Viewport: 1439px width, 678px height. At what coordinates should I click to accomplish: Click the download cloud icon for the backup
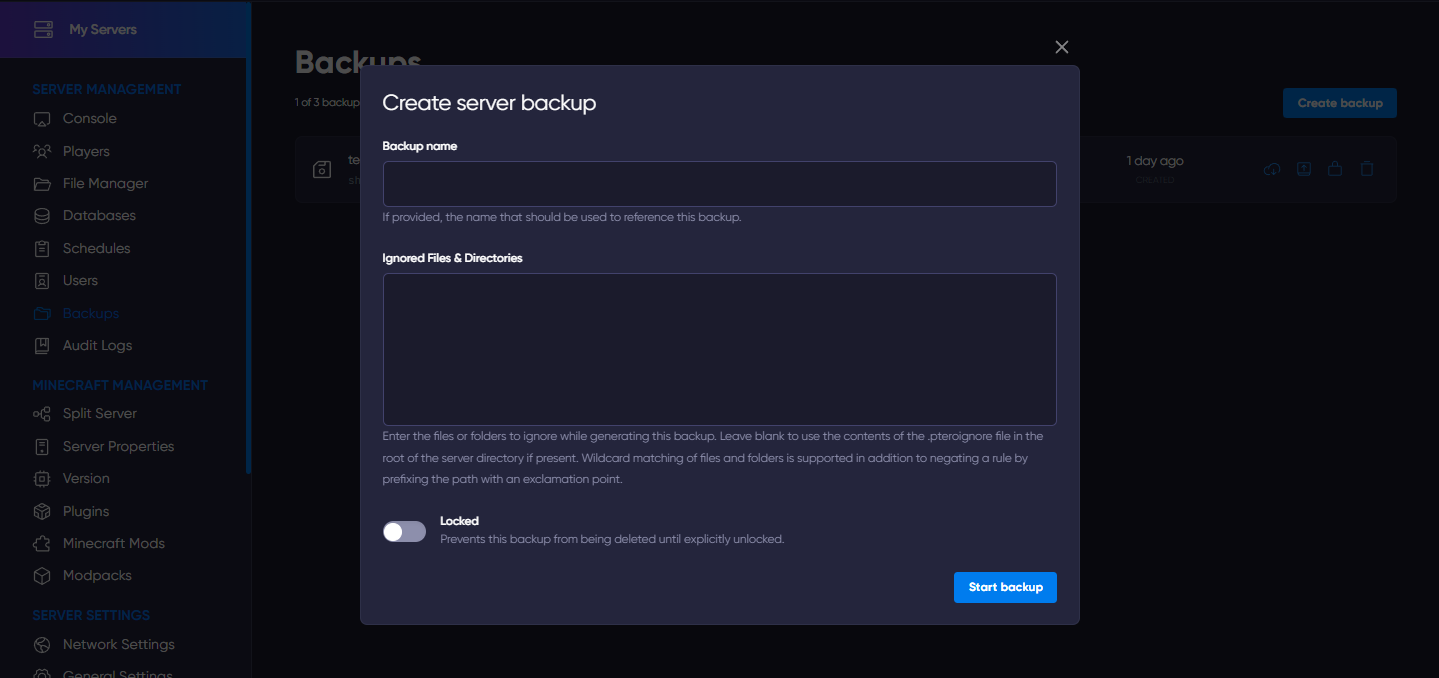pyautogui.click(x=1272, y=169)
